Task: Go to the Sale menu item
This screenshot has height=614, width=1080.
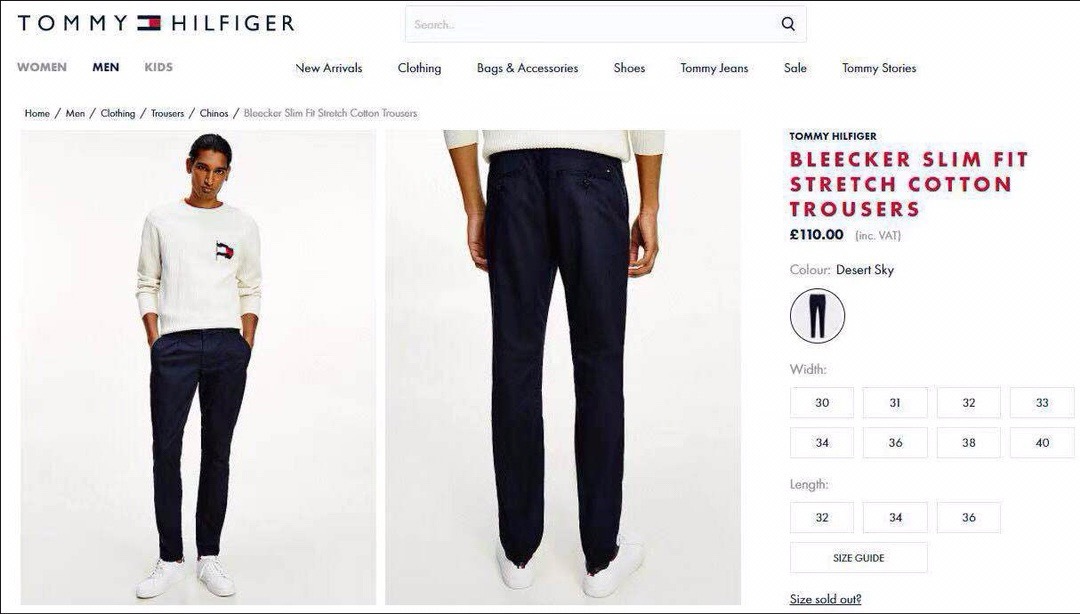Action: (795, 68)
